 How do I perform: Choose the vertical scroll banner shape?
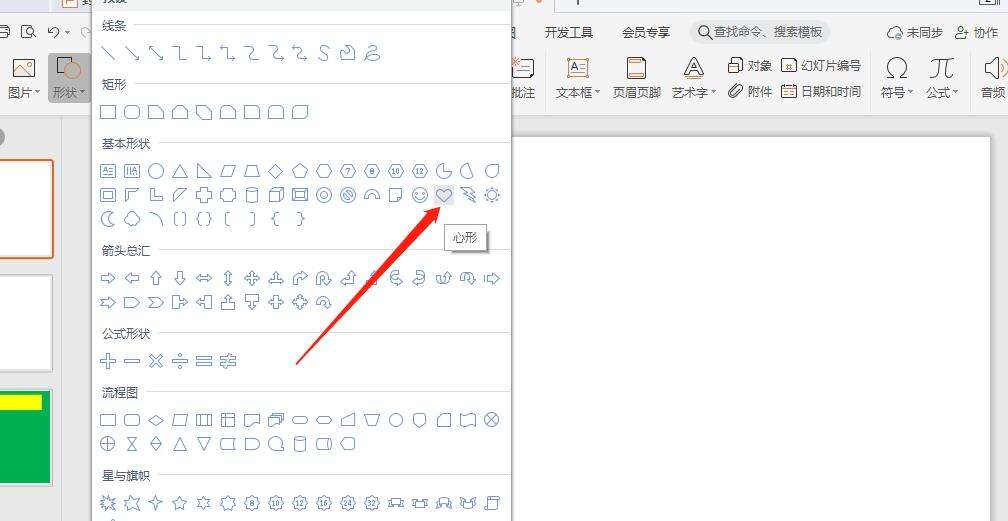click(492, 502)
